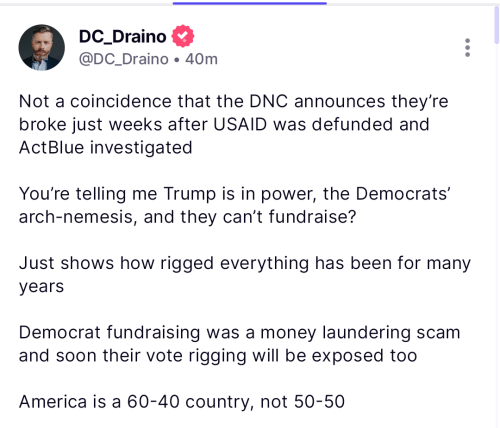Click the sentence "Just shows how rigged everything"
This screenshot has height=428, width=500.
(245, 274)
